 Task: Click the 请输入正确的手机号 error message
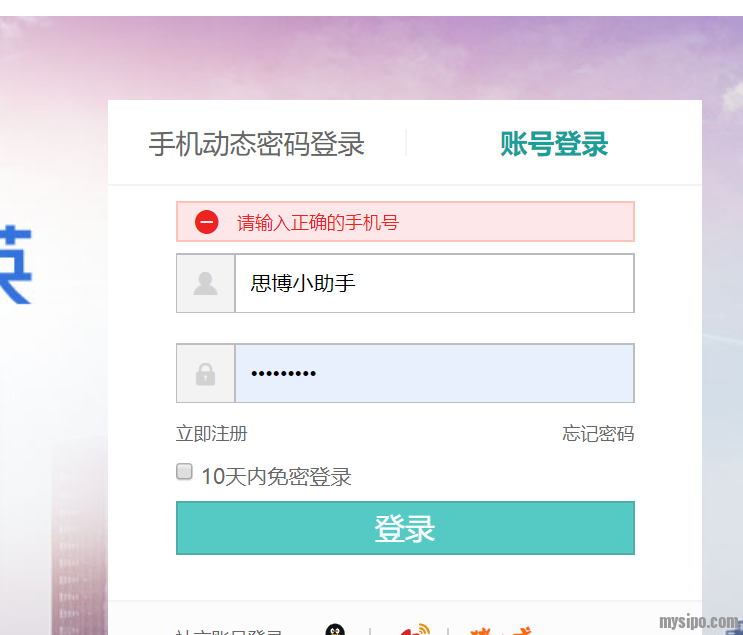(318, 223)
